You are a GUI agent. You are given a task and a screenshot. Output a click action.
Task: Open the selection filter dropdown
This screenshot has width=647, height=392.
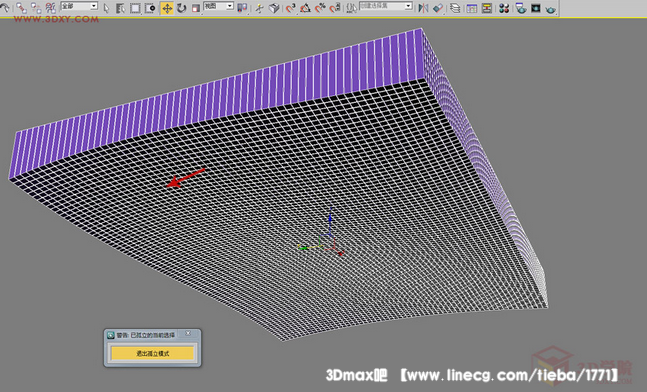coord(79,6)
